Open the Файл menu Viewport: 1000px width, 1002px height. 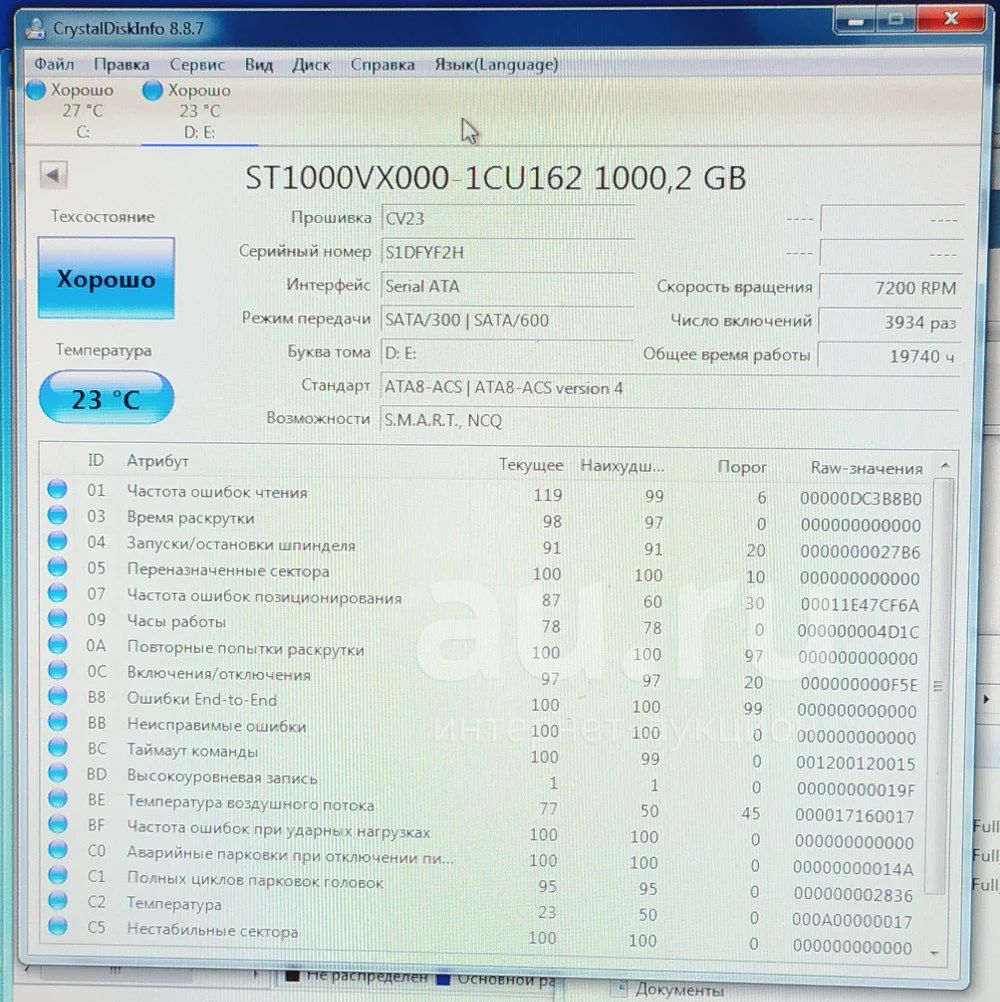[54, 65]
